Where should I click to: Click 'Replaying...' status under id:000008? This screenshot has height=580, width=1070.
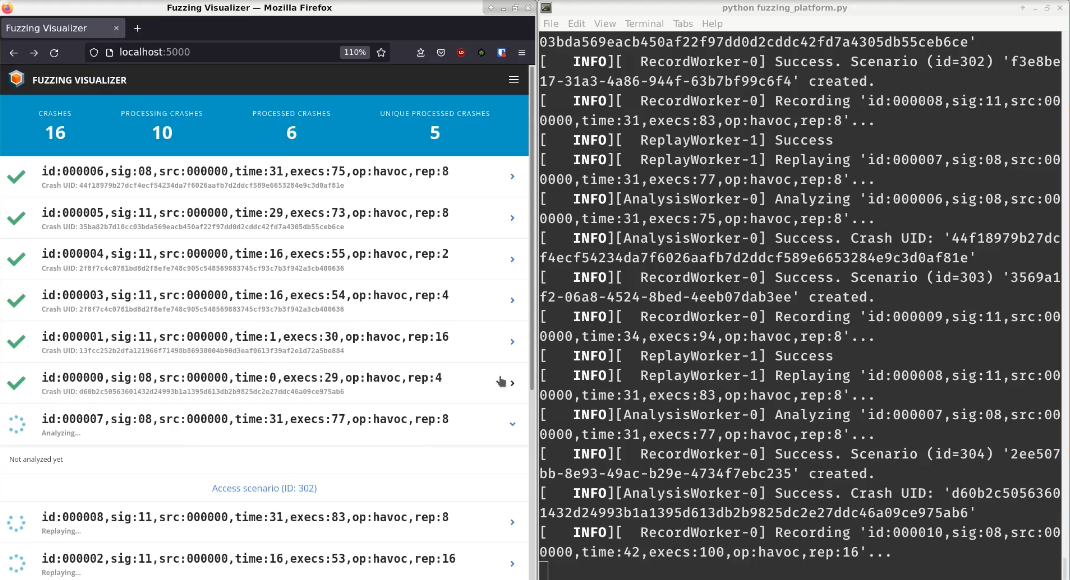pos(61,532)
